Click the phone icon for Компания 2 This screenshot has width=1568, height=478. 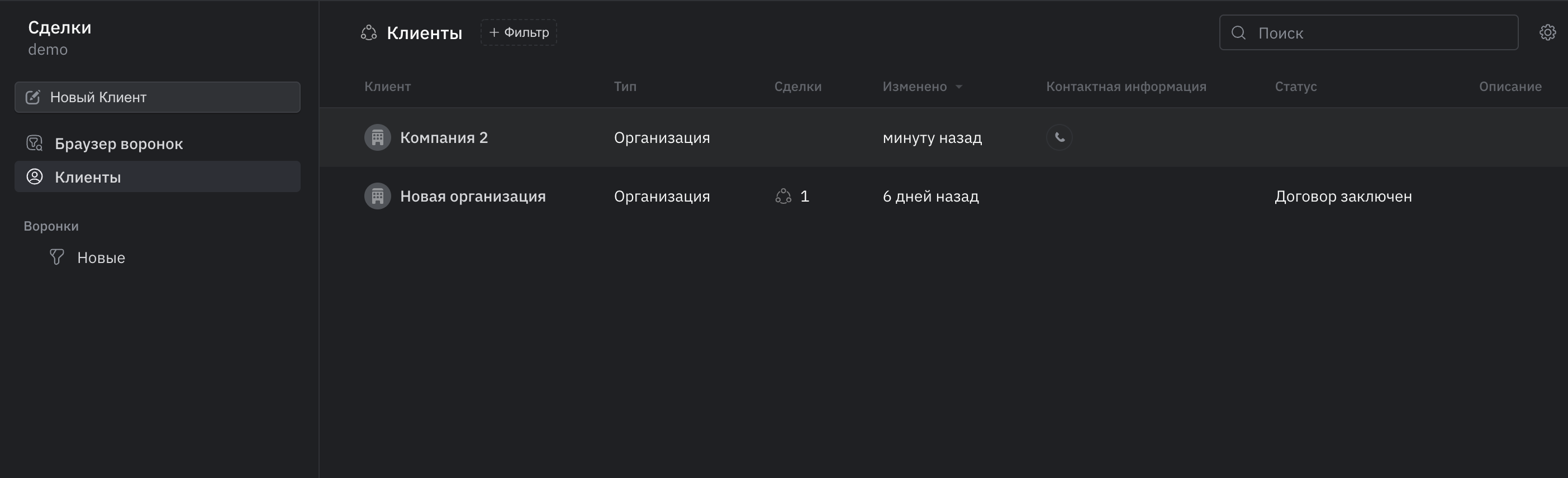point(1059,137)
